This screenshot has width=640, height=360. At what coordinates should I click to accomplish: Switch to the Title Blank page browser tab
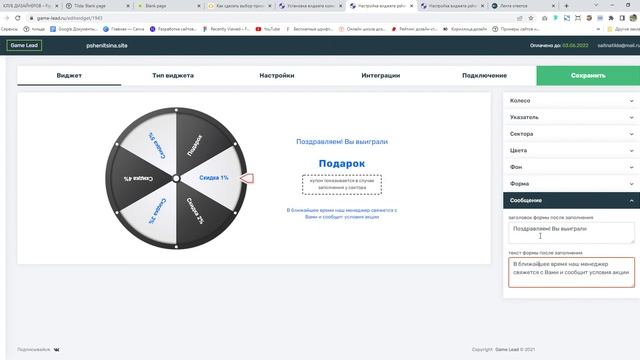tap(96, 6)
